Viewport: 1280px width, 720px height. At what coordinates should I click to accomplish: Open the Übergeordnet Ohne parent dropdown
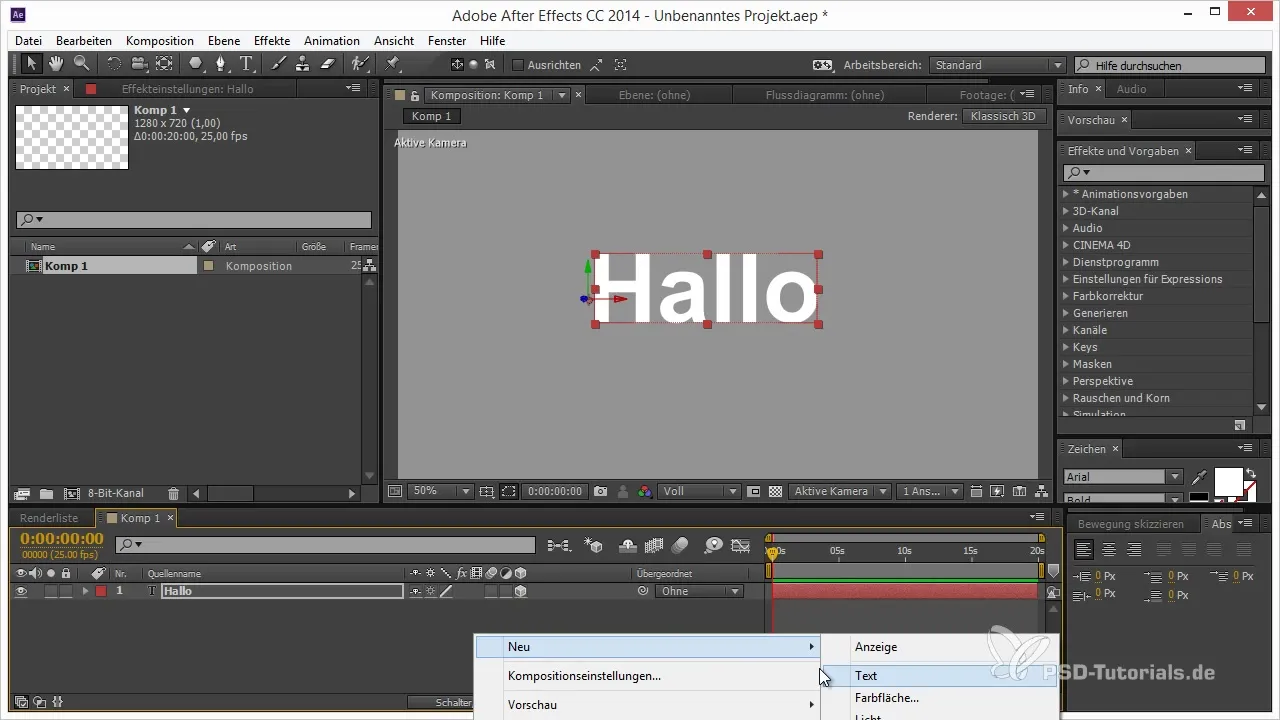tap(699, 591)
